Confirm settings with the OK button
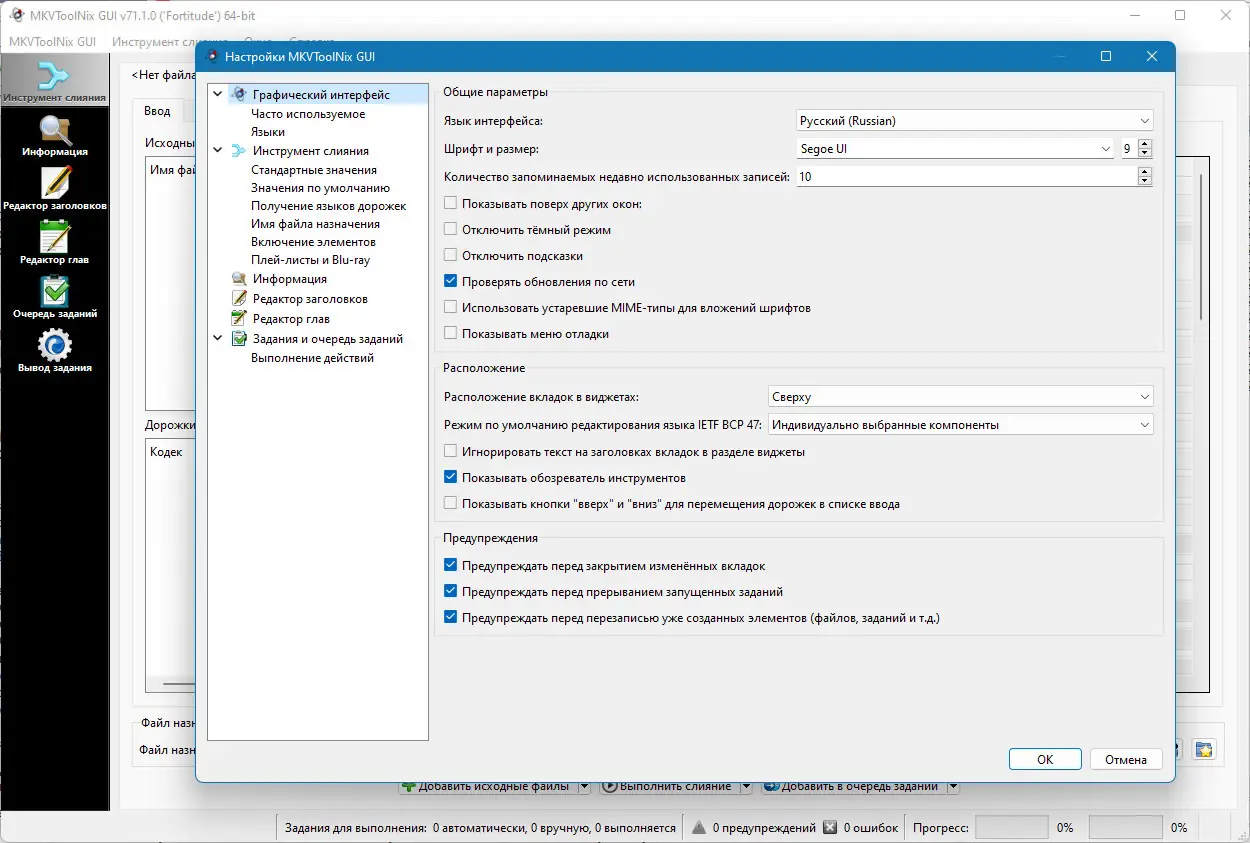This screenshot has height=843, width=1250. coord(1045,760)
